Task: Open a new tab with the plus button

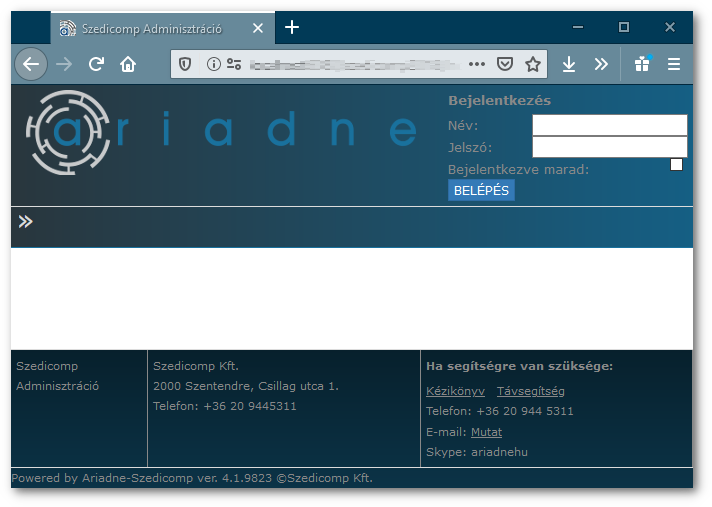Action: [x=292, y=28]
